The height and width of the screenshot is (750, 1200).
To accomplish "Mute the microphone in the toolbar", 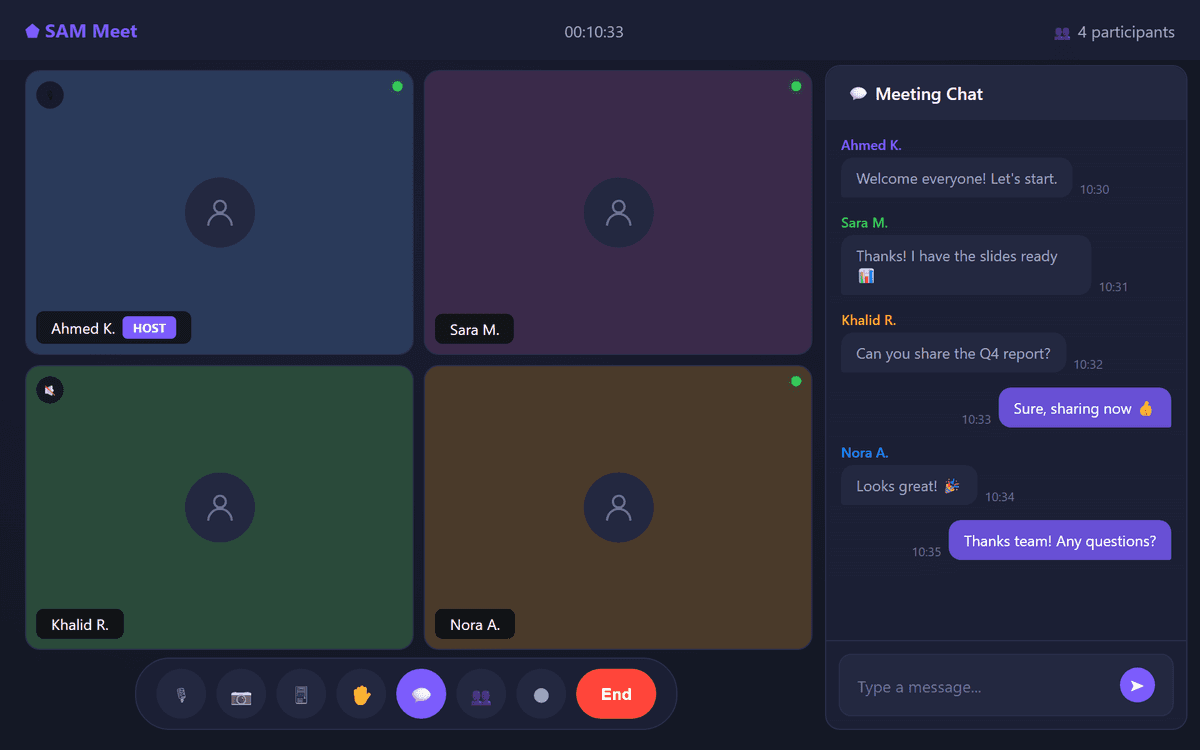I will click(x=181, y=694).
